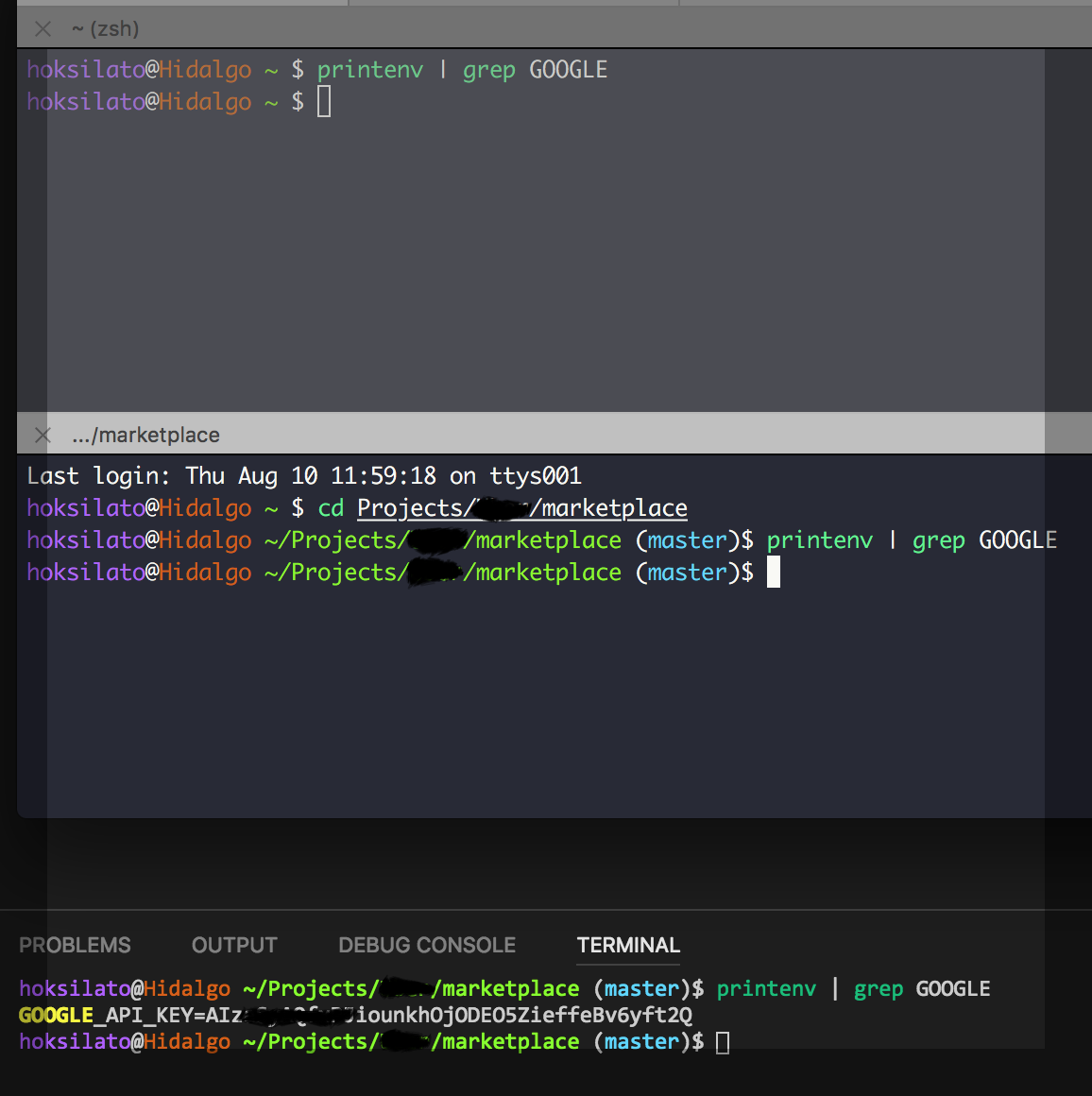1092x1096 pixels.
Task: Close the '.../marketplace' terminal window
Action: click(43, 435)
